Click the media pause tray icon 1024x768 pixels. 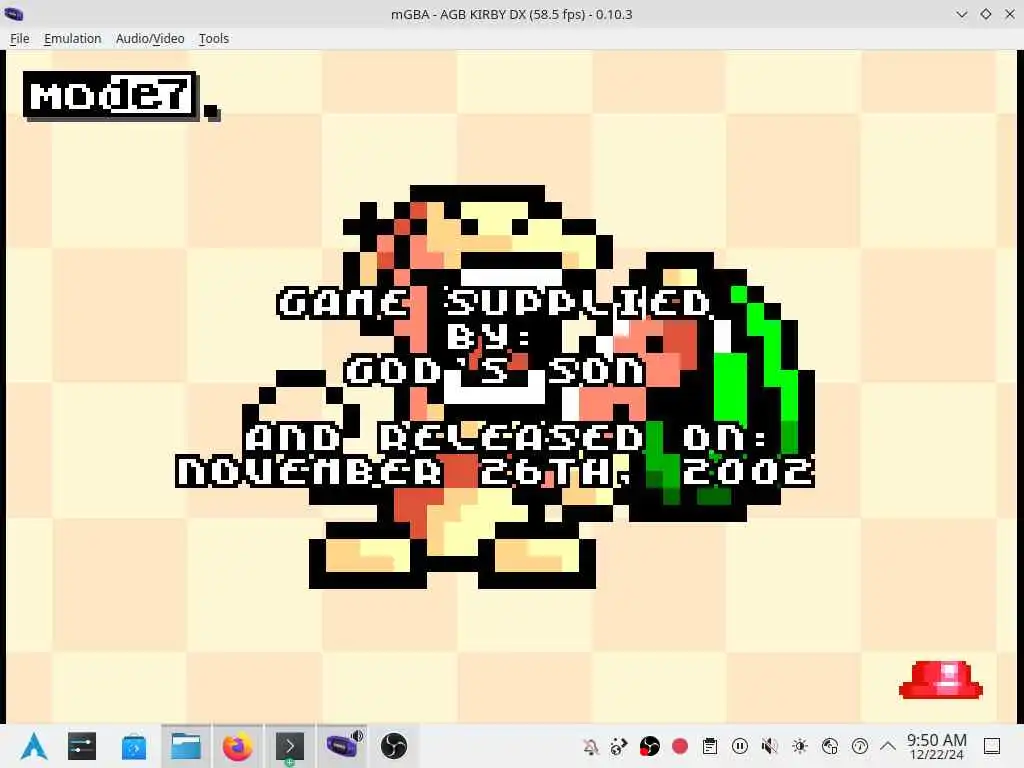pyautogui.click(x=740, y=746)
